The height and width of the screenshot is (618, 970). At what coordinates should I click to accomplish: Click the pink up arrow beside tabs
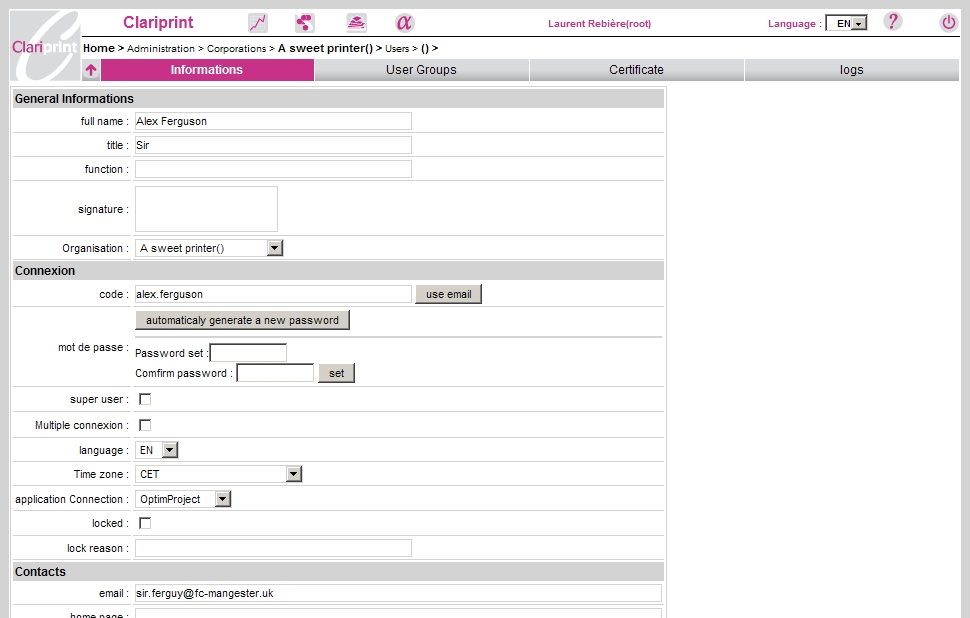(91, 70)
